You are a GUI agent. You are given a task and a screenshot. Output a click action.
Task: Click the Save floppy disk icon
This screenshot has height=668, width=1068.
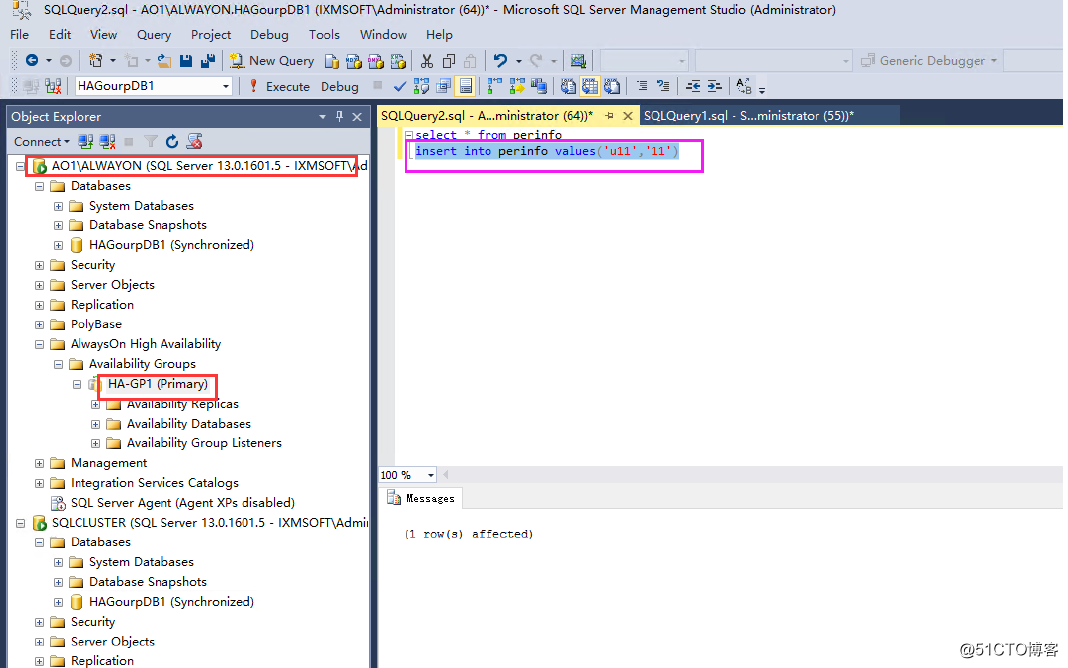point(185,61)
